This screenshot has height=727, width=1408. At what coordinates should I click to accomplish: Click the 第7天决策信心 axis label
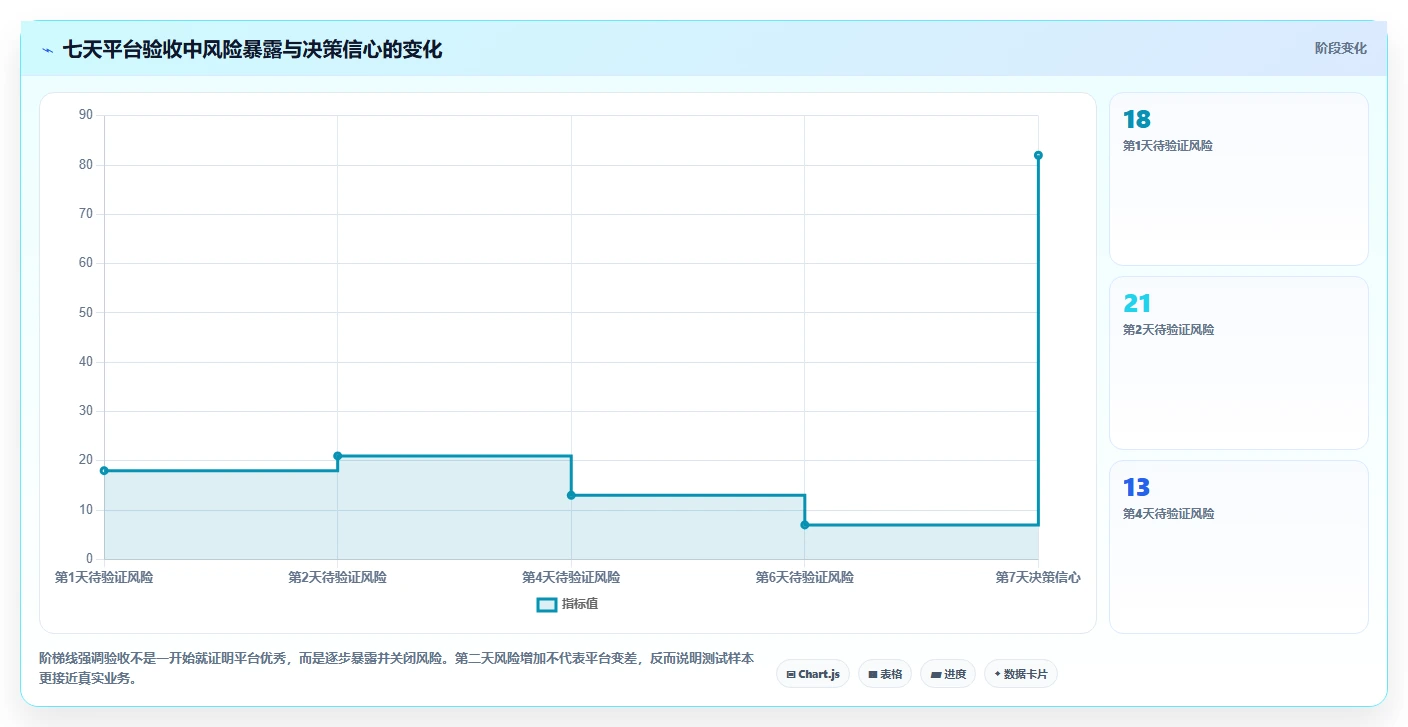pyautogui.click(x=1038, y=577)
